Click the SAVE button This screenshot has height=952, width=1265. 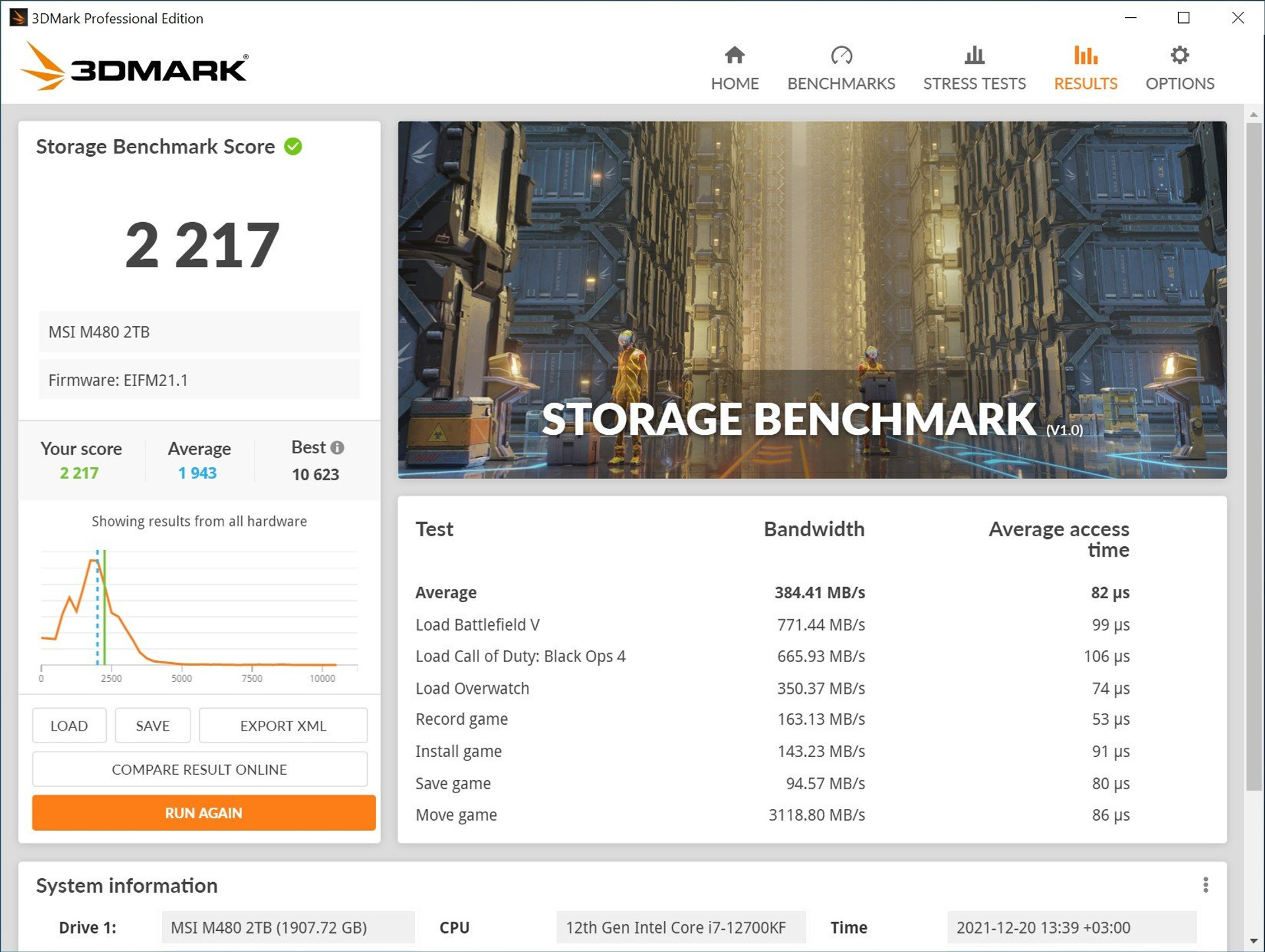[x=153, y=725]
